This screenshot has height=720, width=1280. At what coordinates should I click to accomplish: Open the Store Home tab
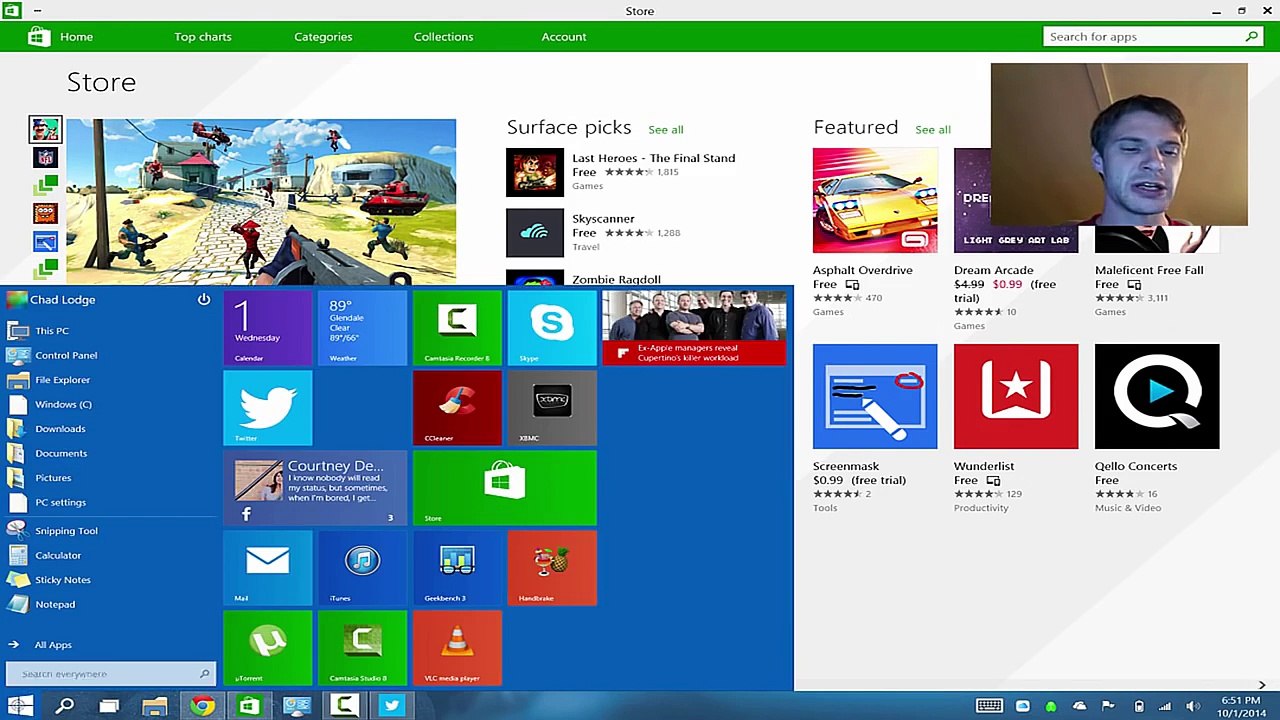pos(76,37)
